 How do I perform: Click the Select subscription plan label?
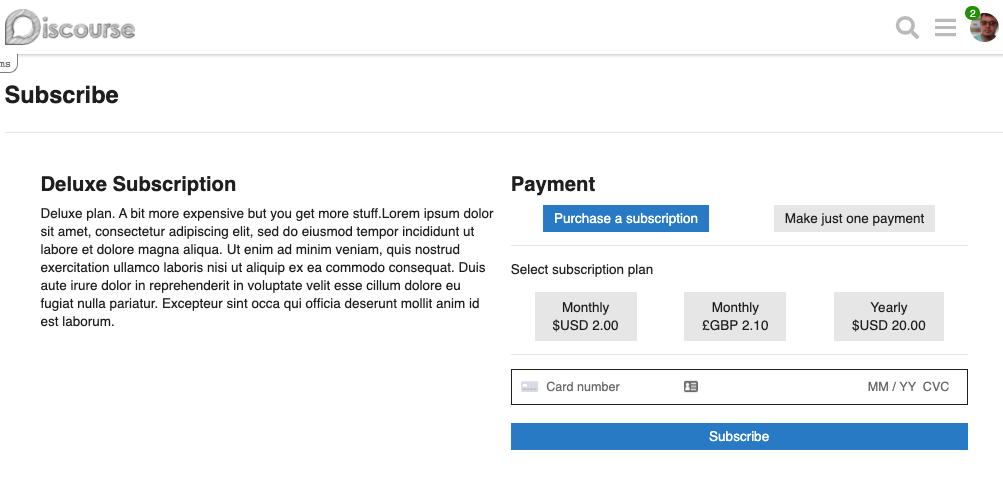click(581, 269)
